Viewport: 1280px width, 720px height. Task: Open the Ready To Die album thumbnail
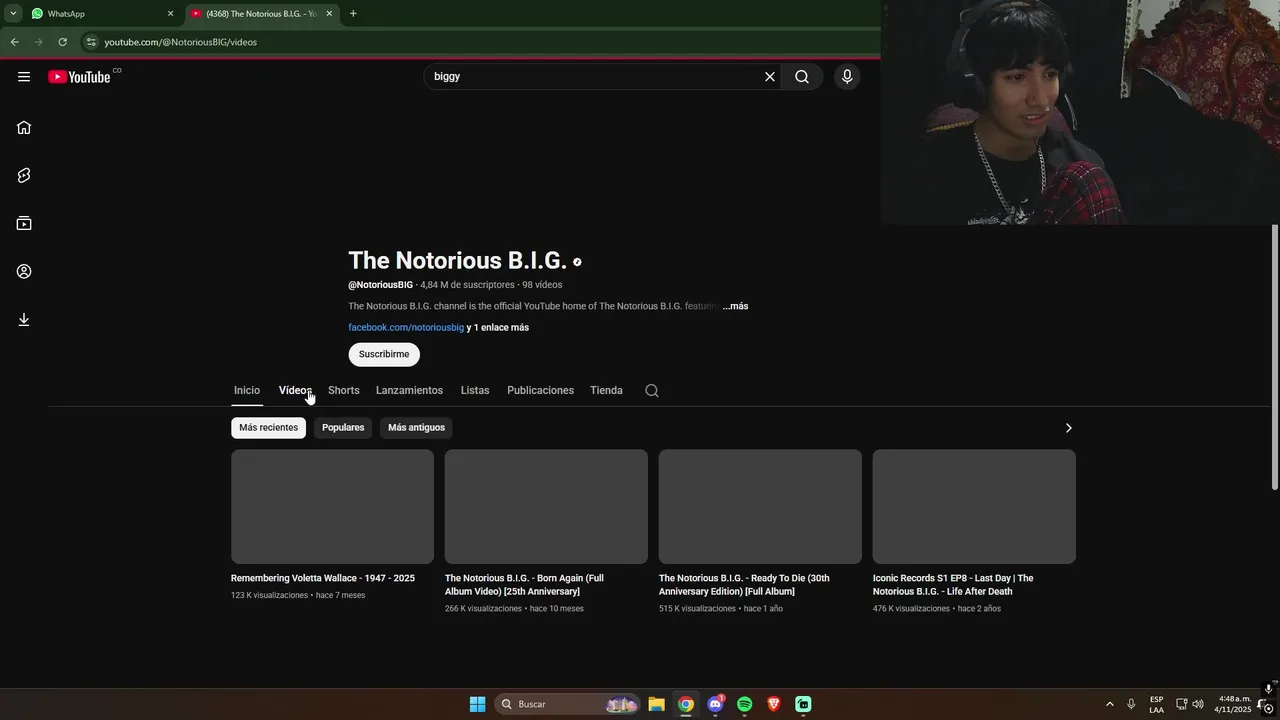[x=760, y=506]
